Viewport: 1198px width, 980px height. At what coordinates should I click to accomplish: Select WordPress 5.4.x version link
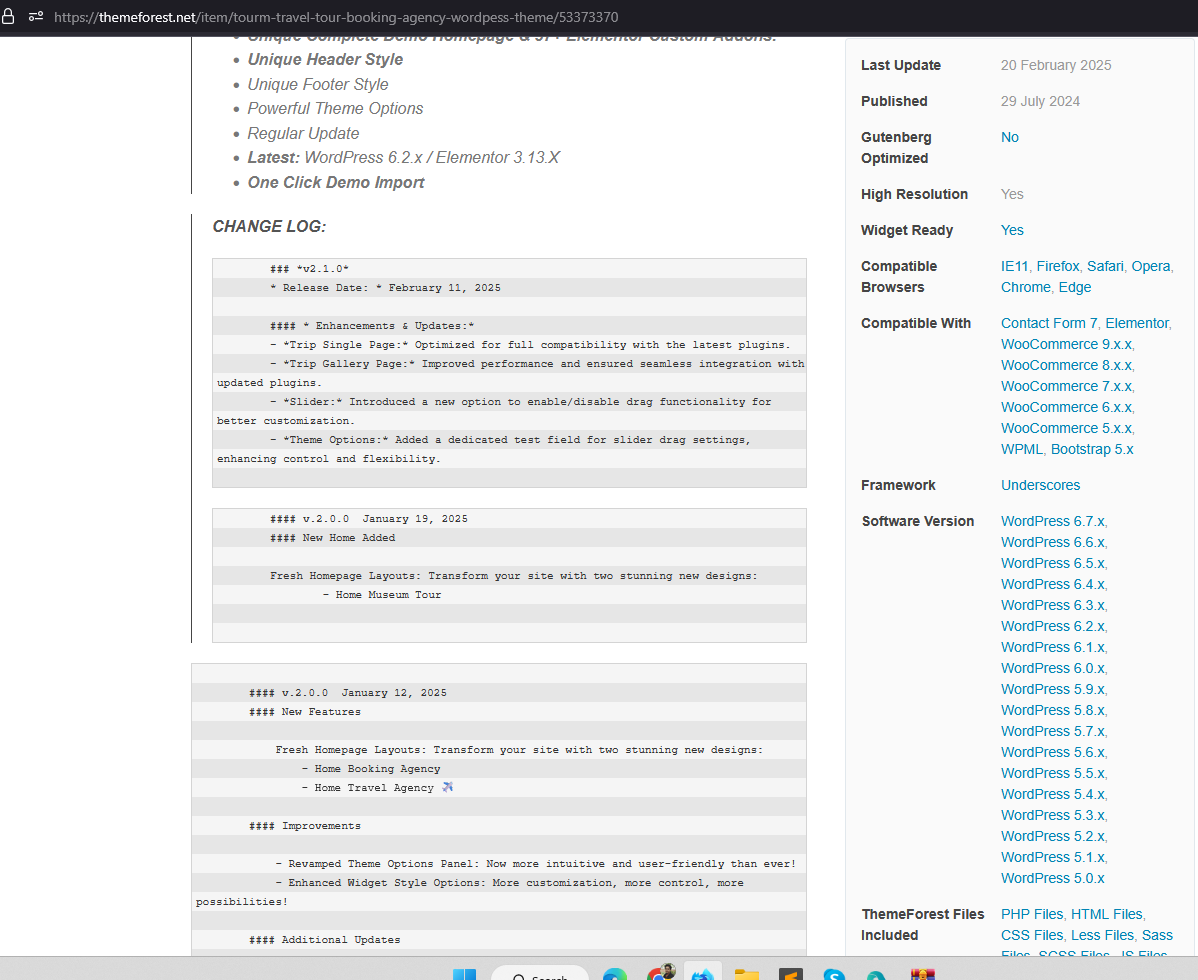point(1052,794)
